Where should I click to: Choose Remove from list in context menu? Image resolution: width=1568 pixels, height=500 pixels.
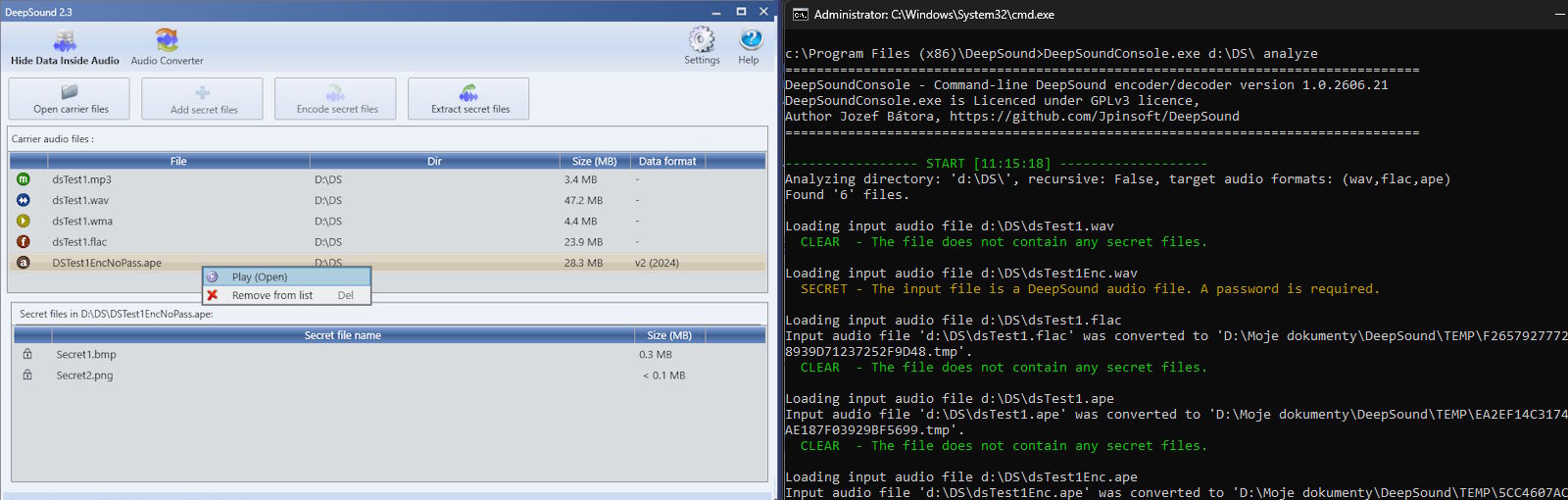coord(287,295)
